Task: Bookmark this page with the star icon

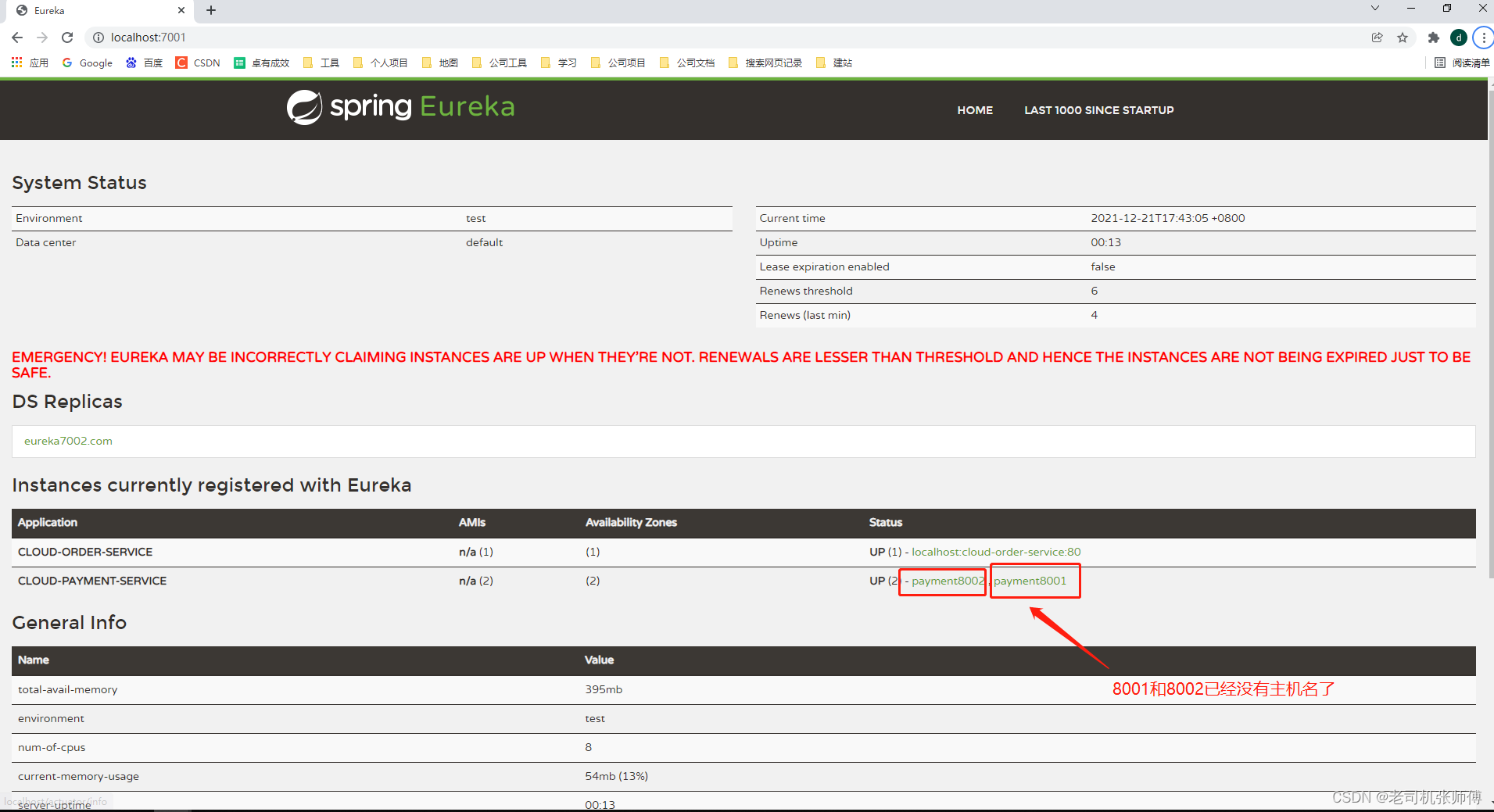Action: (x=1403, y=38)
